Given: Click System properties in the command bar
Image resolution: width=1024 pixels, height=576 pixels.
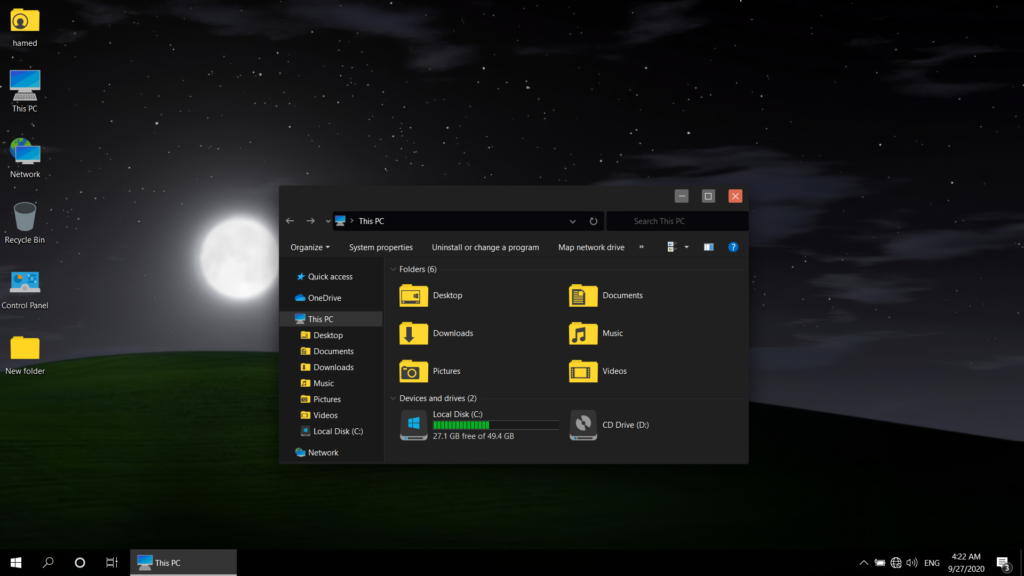Looking at the screenshot, I should (380, 247).
